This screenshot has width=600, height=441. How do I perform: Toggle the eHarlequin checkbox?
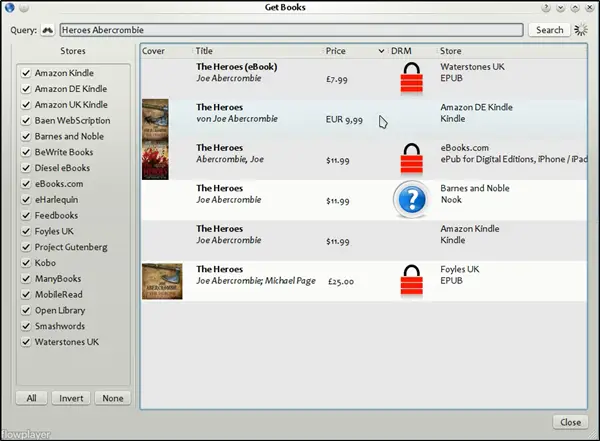26,199
